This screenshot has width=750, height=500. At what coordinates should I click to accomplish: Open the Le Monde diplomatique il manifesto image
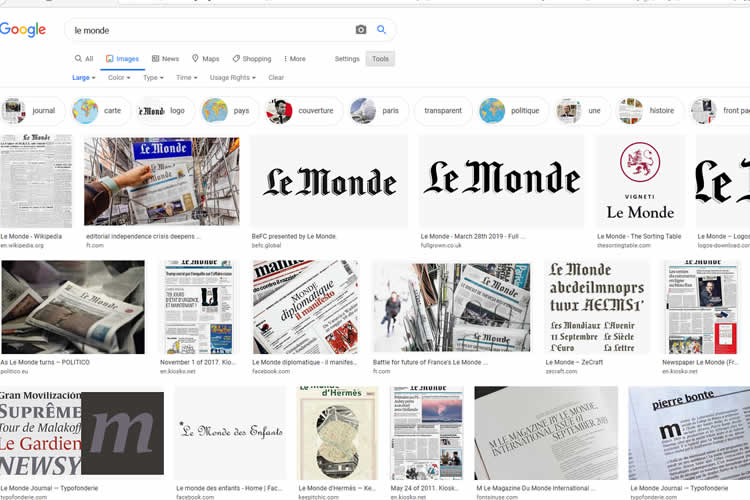[x=306, y=307]
